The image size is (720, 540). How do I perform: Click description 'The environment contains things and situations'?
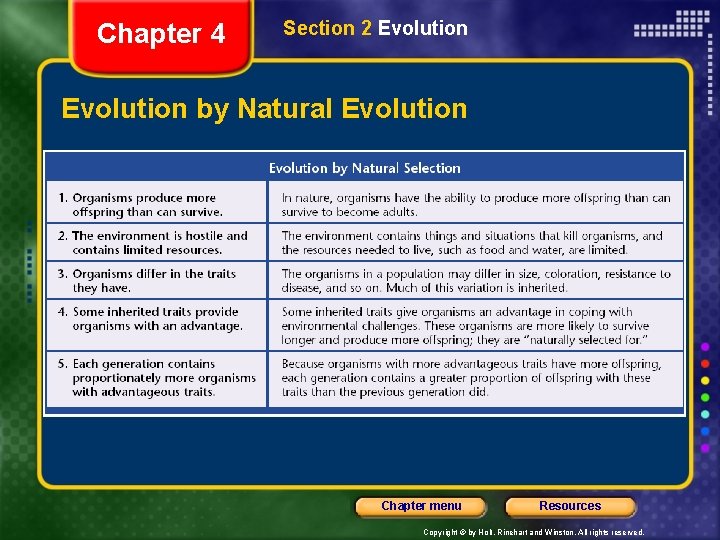click(476, 242)
